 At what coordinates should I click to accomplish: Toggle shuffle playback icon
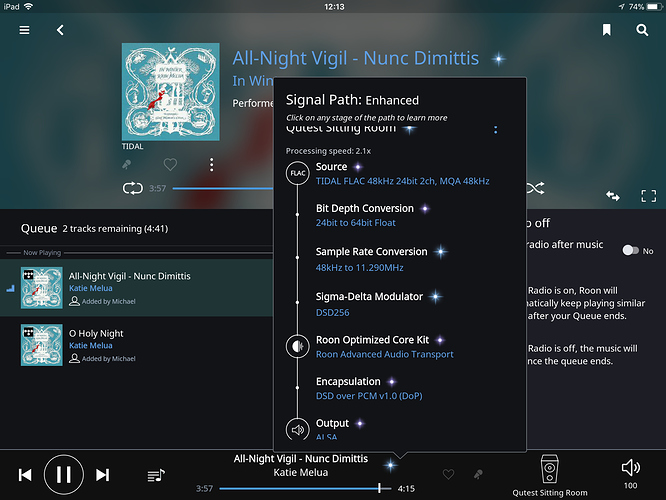pos(535,188)
